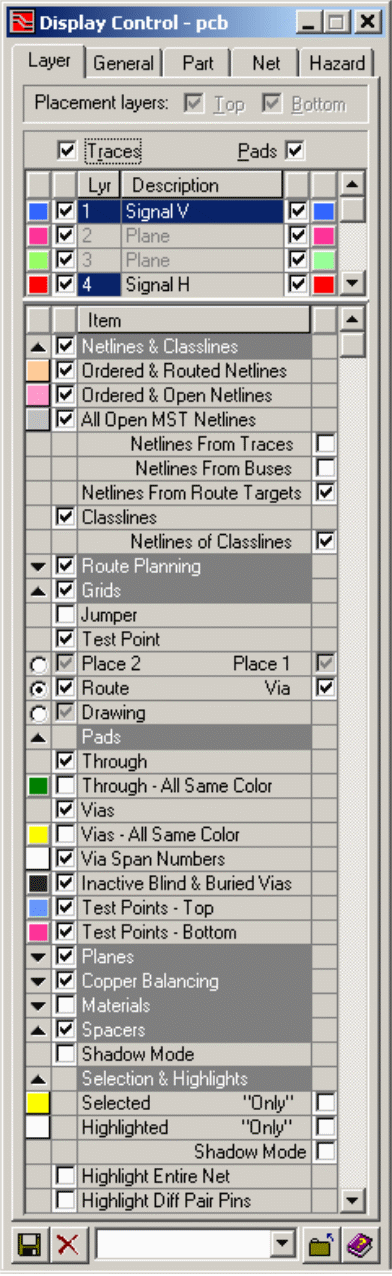The width and height of the screenshot is (392, 1276).
Task: Click the green Through - All Same Color swatch
Action: click(x=38, y=786)
